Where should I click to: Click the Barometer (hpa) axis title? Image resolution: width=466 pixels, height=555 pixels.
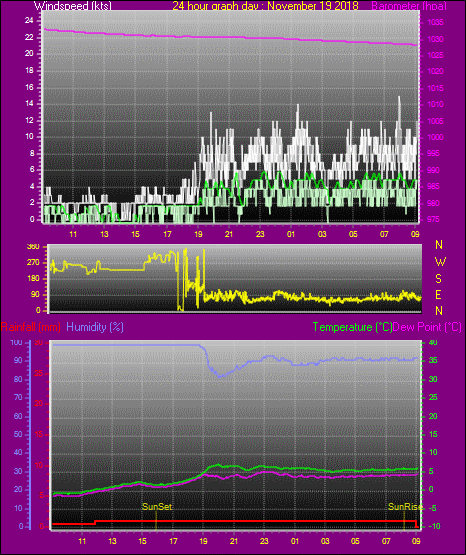[x=409, y=6]
